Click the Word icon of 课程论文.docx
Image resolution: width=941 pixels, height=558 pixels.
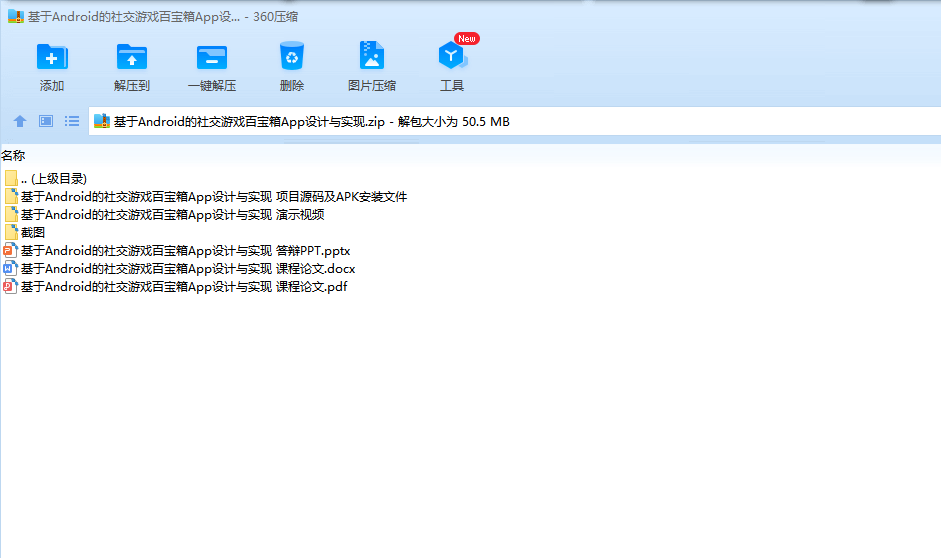coord(10,268)
